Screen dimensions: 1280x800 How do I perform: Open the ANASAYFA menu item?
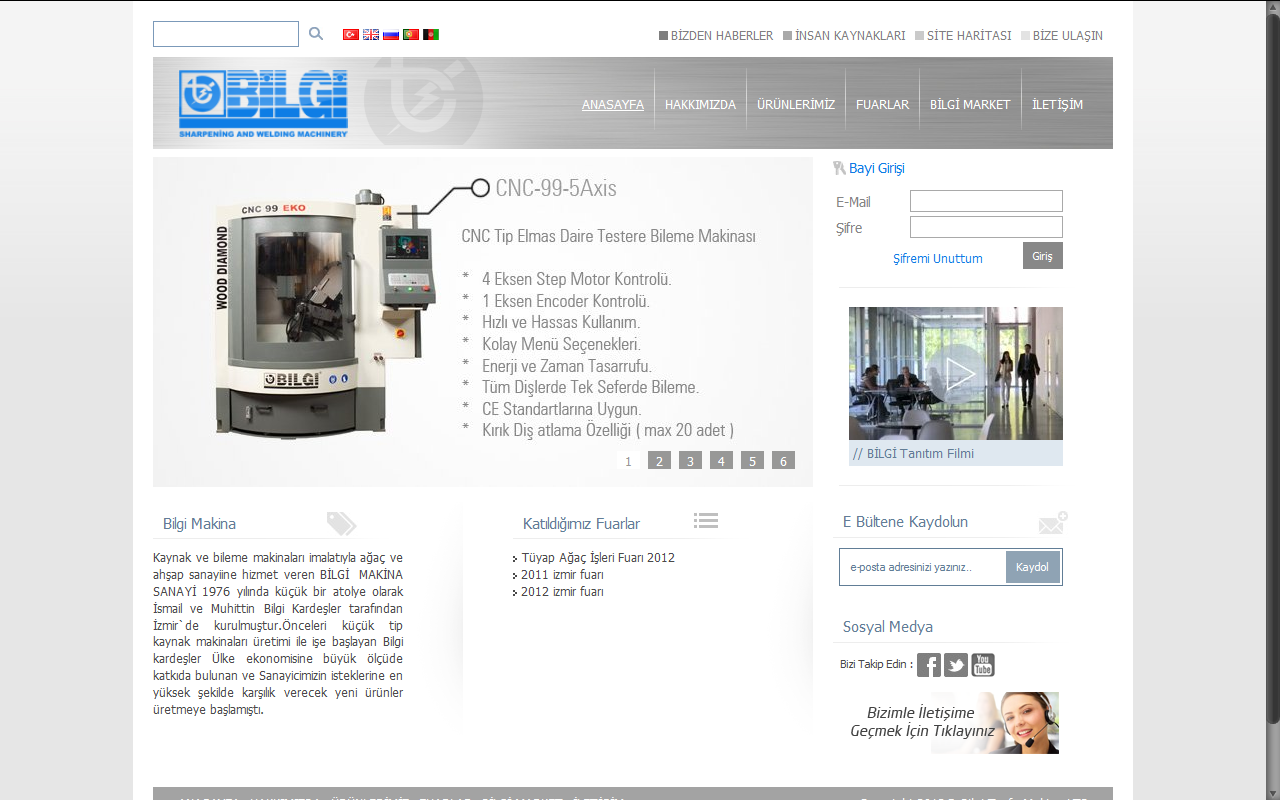point(613,104)
